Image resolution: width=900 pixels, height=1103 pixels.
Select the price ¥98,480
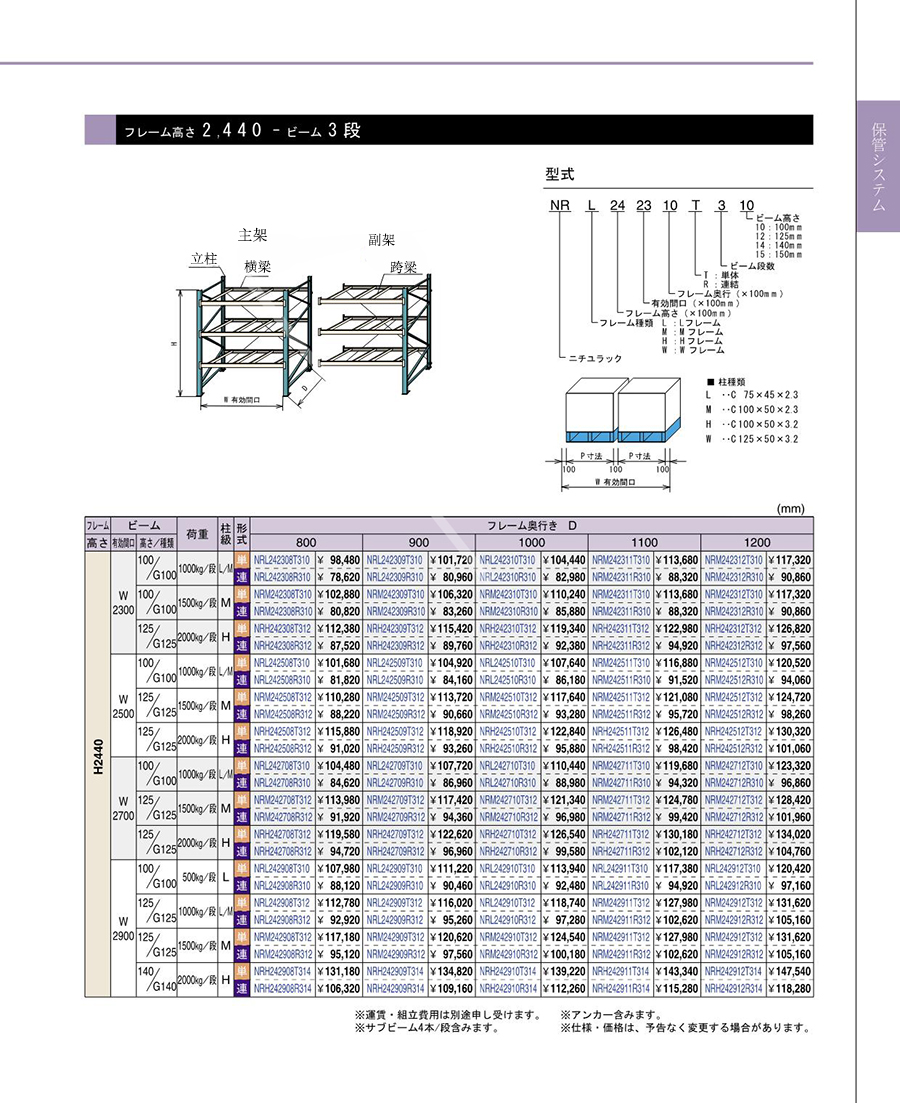pos(338,560)
